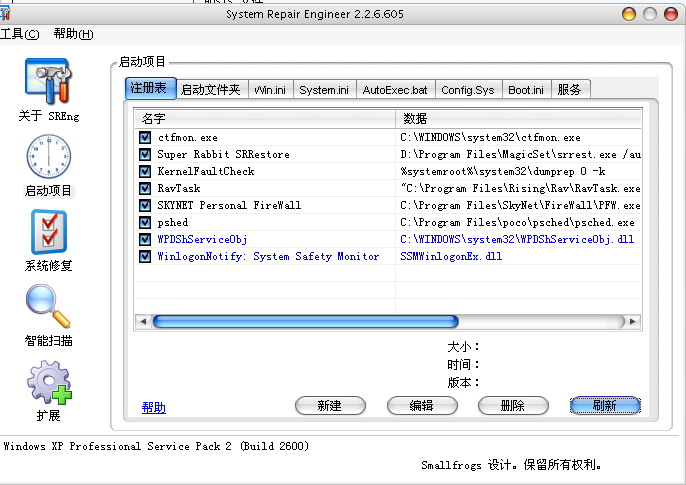Toggle the RavTask checkbox
The image size is (686, 485).
pos(145,188)
